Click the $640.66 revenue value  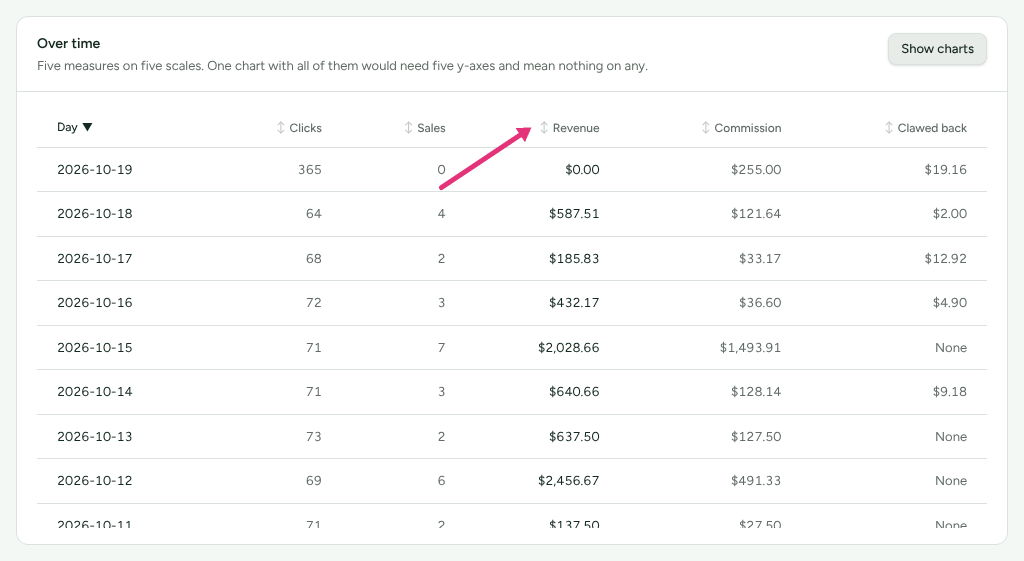pos(574,392)
